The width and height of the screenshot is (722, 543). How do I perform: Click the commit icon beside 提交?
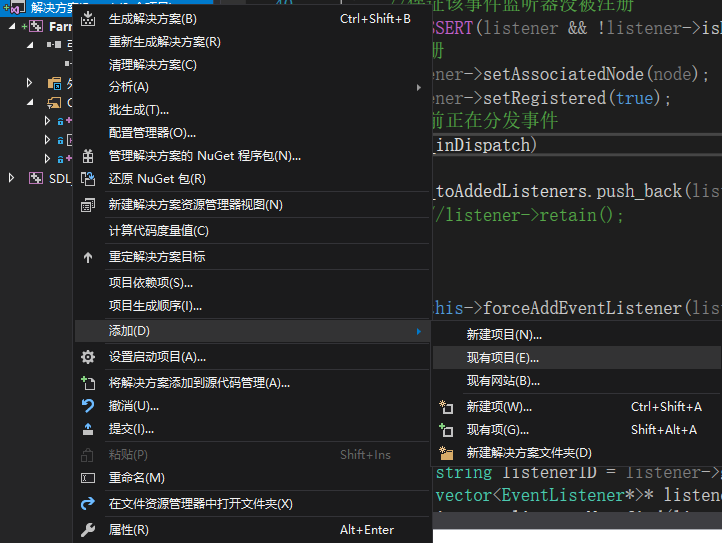88,429
